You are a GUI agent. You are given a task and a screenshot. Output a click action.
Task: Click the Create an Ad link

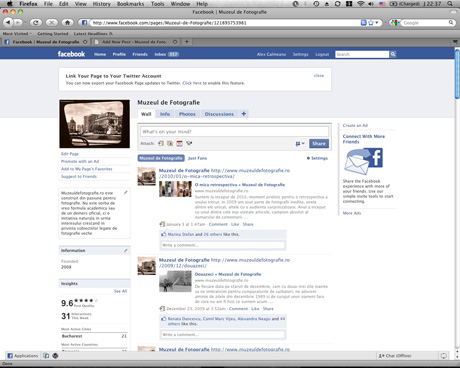[x=355, y=125]
